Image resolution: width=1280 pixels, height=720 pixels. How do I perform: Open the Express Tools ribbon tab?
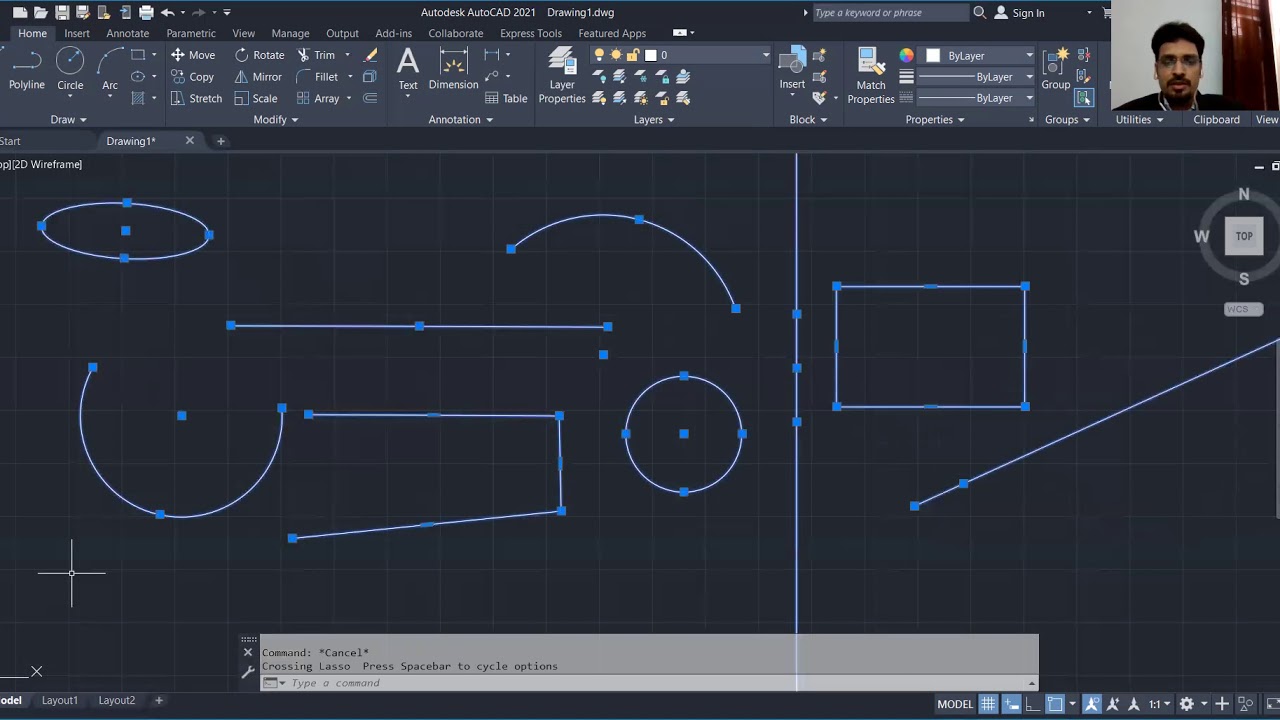coord(531,33)
